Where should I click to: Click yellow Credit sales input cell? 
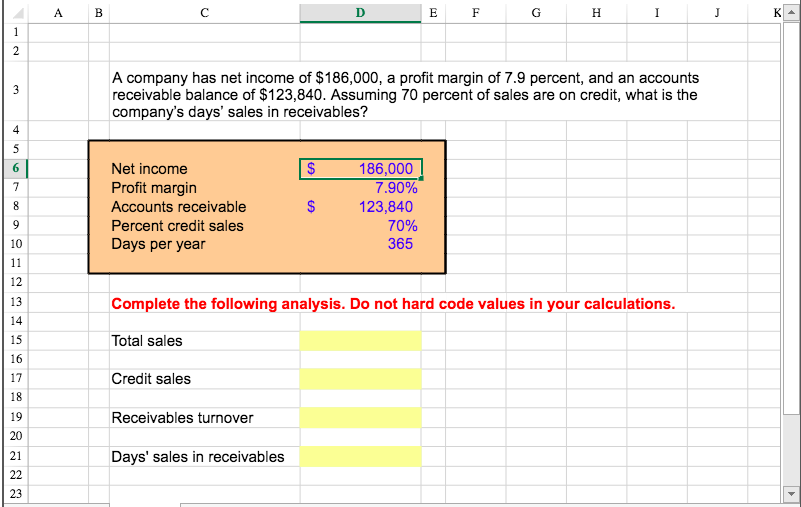pos(361,379)
